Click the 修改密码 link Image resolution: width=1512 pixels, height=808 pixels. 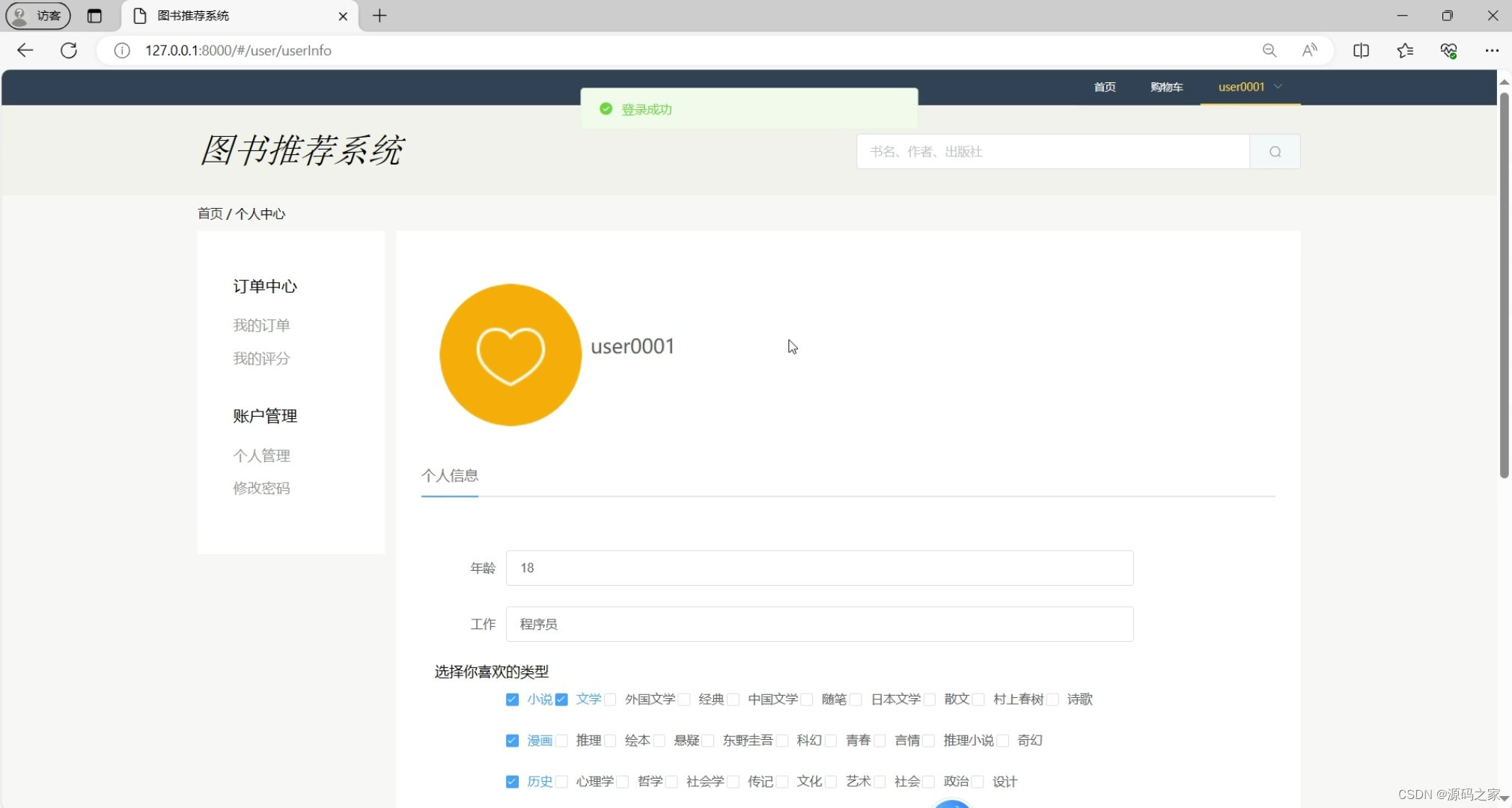[x=261, y=487]
